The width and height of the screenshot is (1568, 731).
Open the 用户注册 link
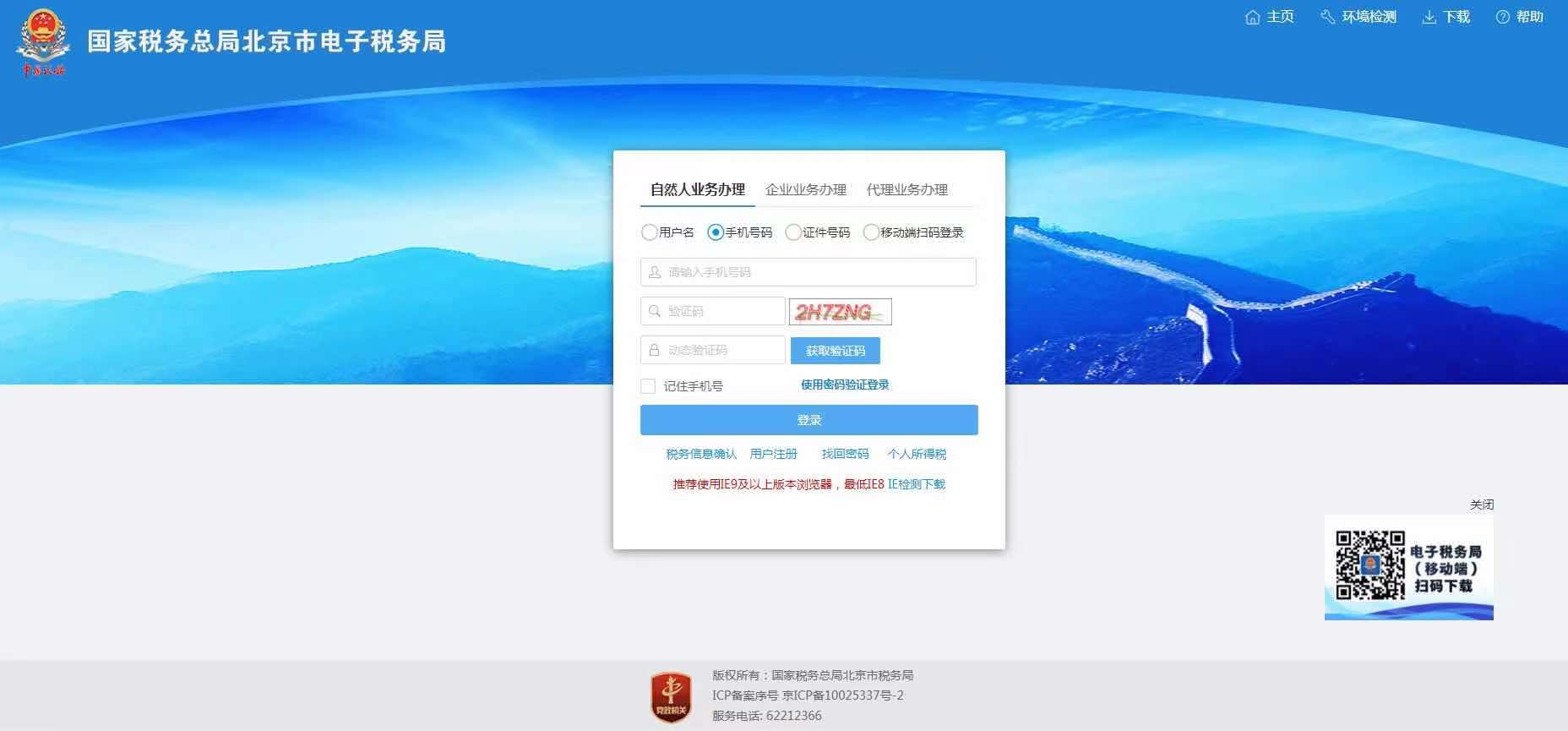tap(774, 455)
